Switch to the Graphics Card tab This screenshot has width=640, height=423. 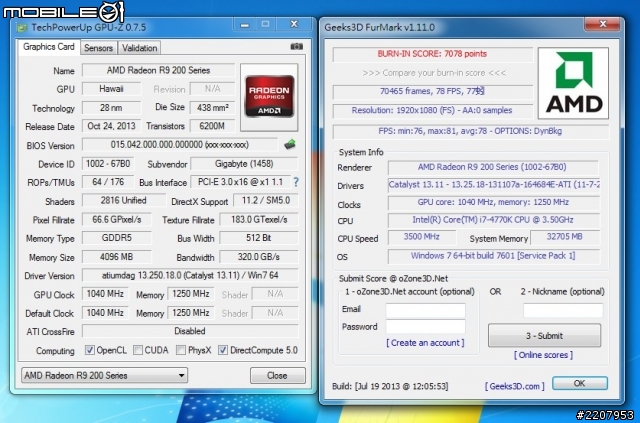click(x=49, y=47)
